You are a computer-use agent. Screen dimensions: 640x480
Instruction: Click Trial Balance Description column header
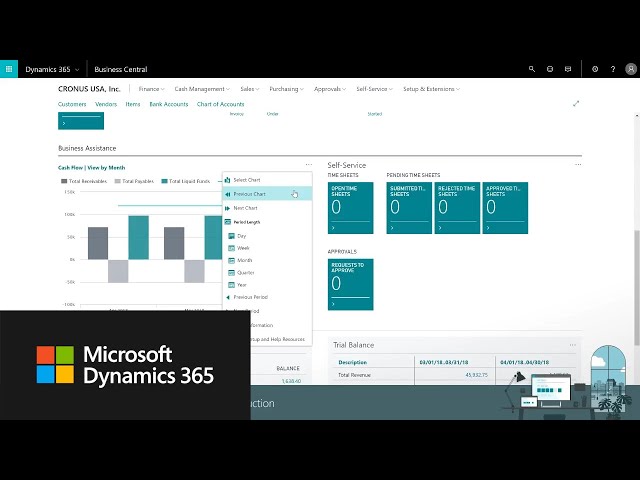(x=353, y=362)
